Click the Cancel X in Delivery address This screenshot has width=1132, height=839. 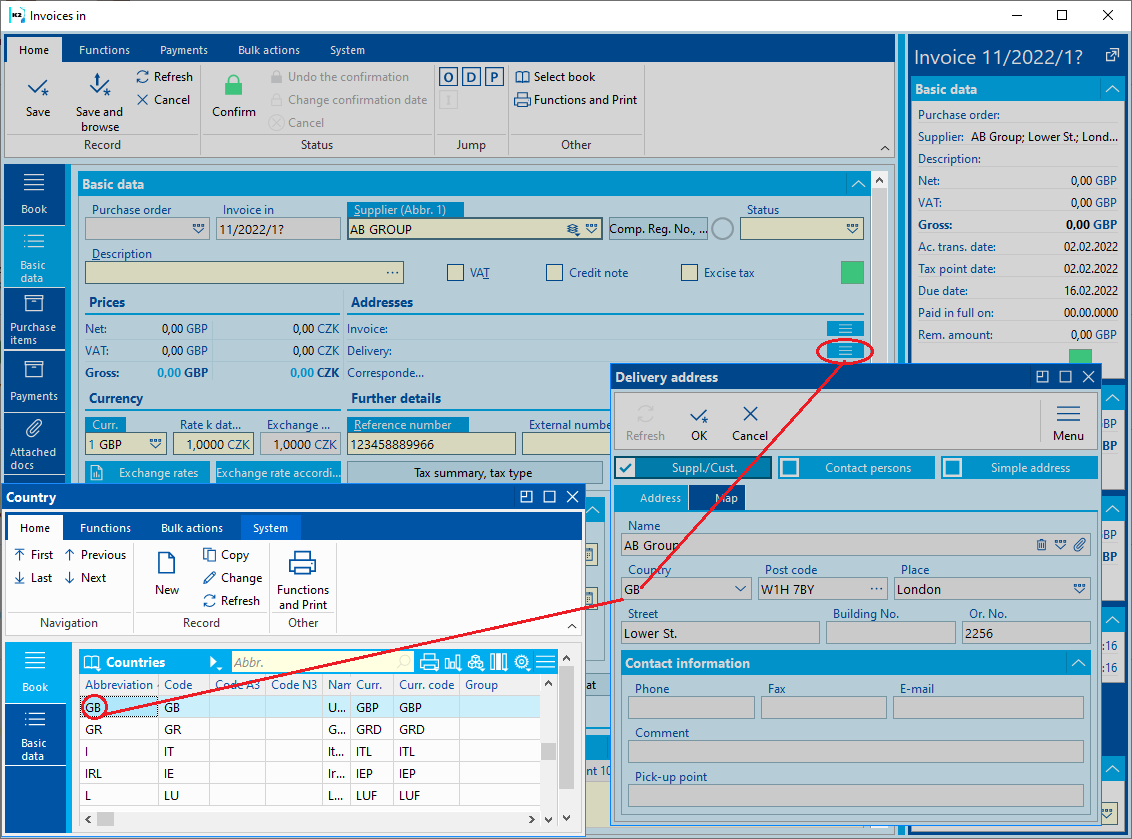point(750,424)
